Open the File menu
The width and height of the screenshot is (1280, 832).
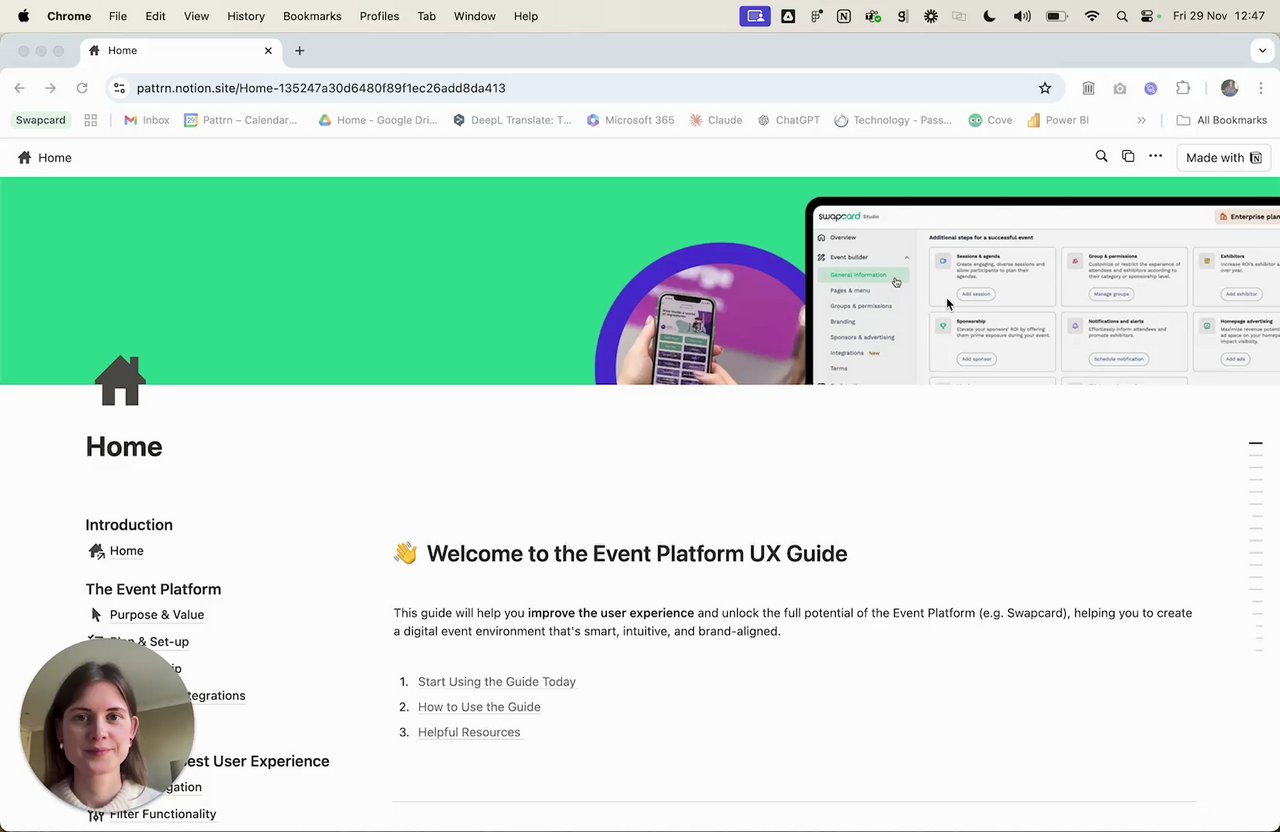118,16
